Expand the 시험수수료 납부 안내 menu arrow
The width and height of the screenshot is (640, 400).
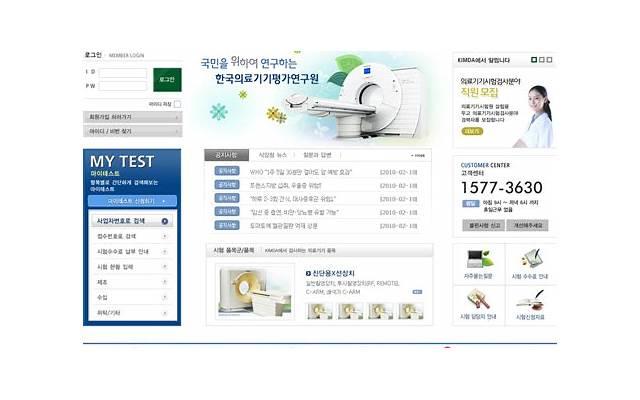click(164, 251)
